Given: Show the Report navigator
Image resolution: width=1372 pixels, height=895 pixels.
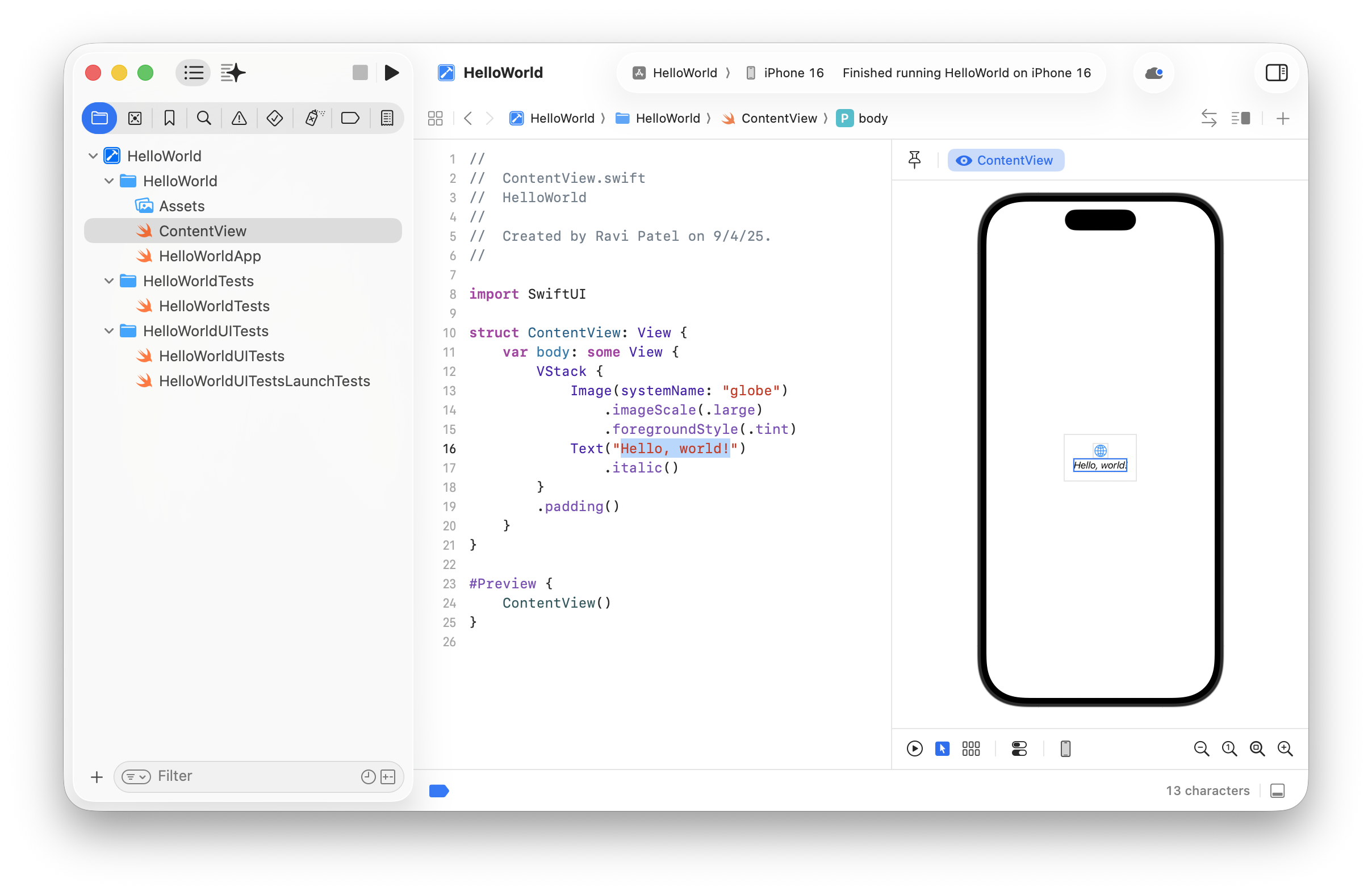Looking at the screenshot, I should point(387,118).
